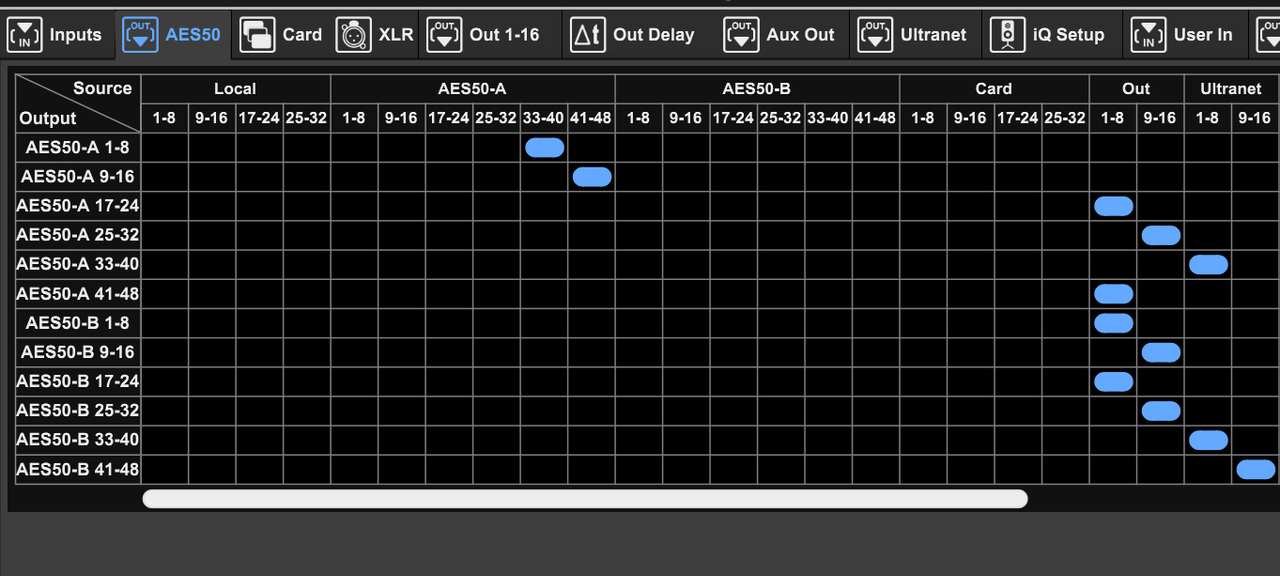Toggle AES50-B 9-16 routing from Out 9-16
This screenshot has width=1280, height=576.
[x=1161, y=352]
